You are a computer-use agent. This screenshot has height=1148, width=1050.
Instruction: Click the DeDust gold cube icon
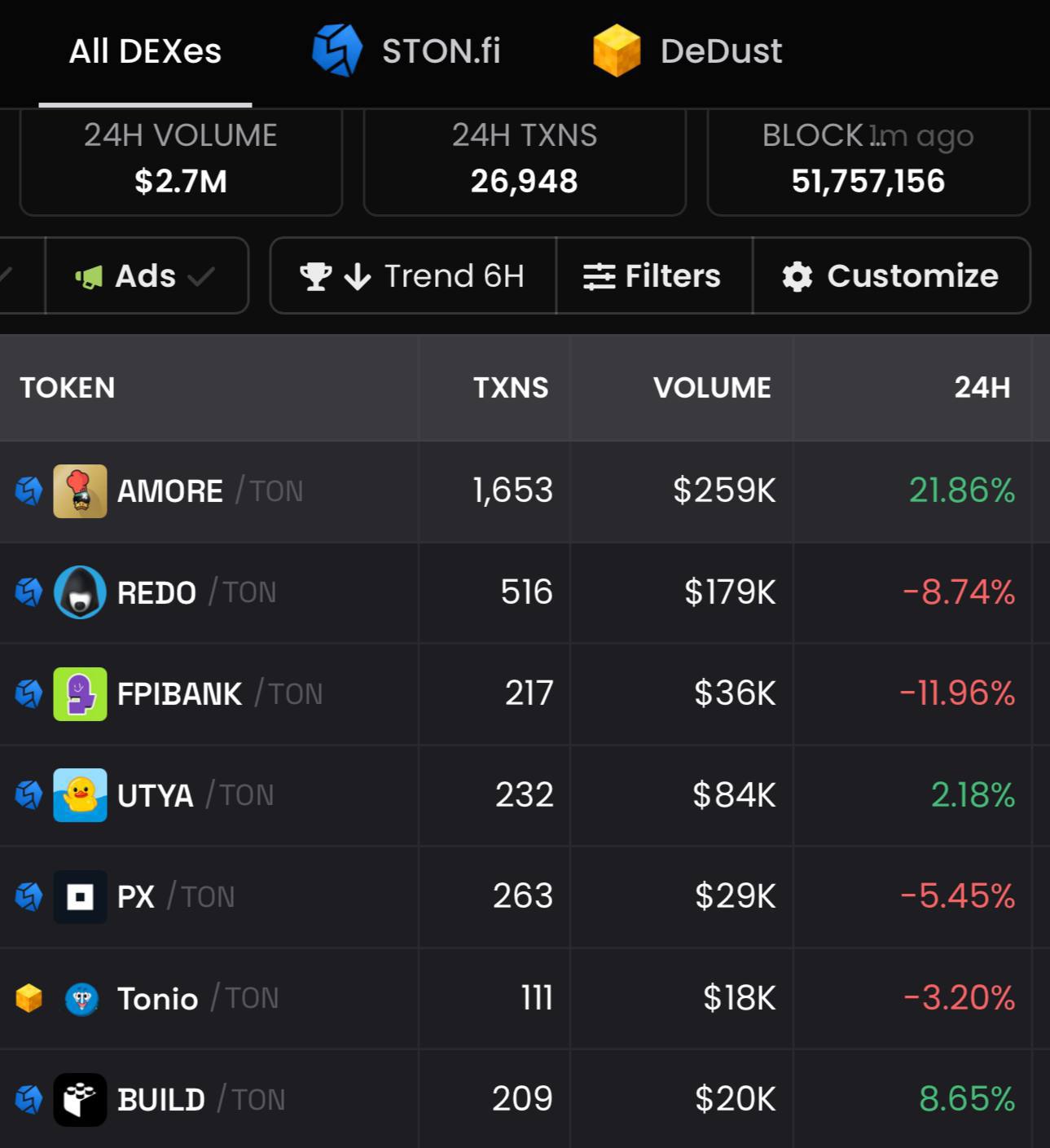click(617, 51)
